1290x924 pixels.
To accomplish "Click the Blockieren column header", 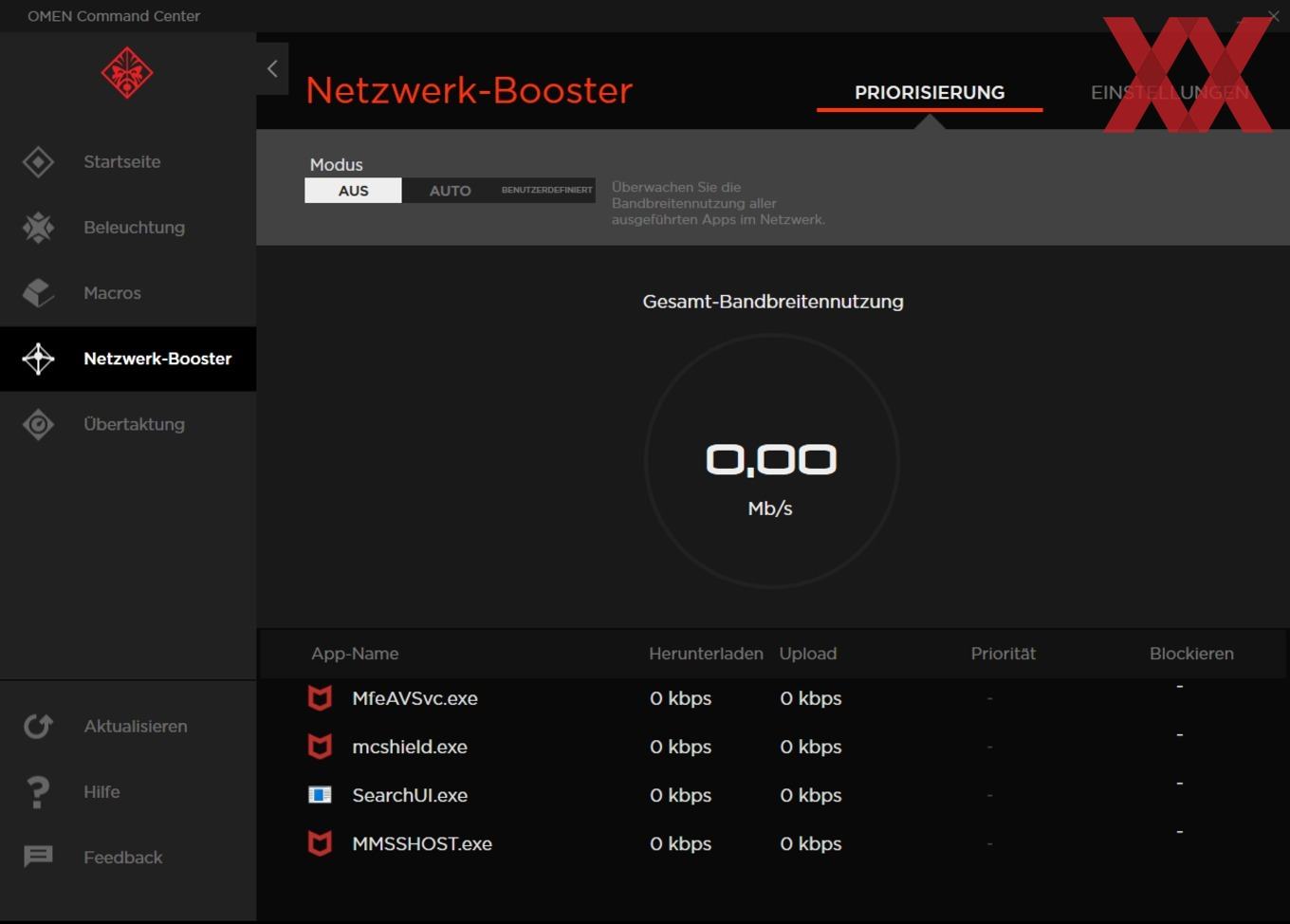I will pos(1191,654).
